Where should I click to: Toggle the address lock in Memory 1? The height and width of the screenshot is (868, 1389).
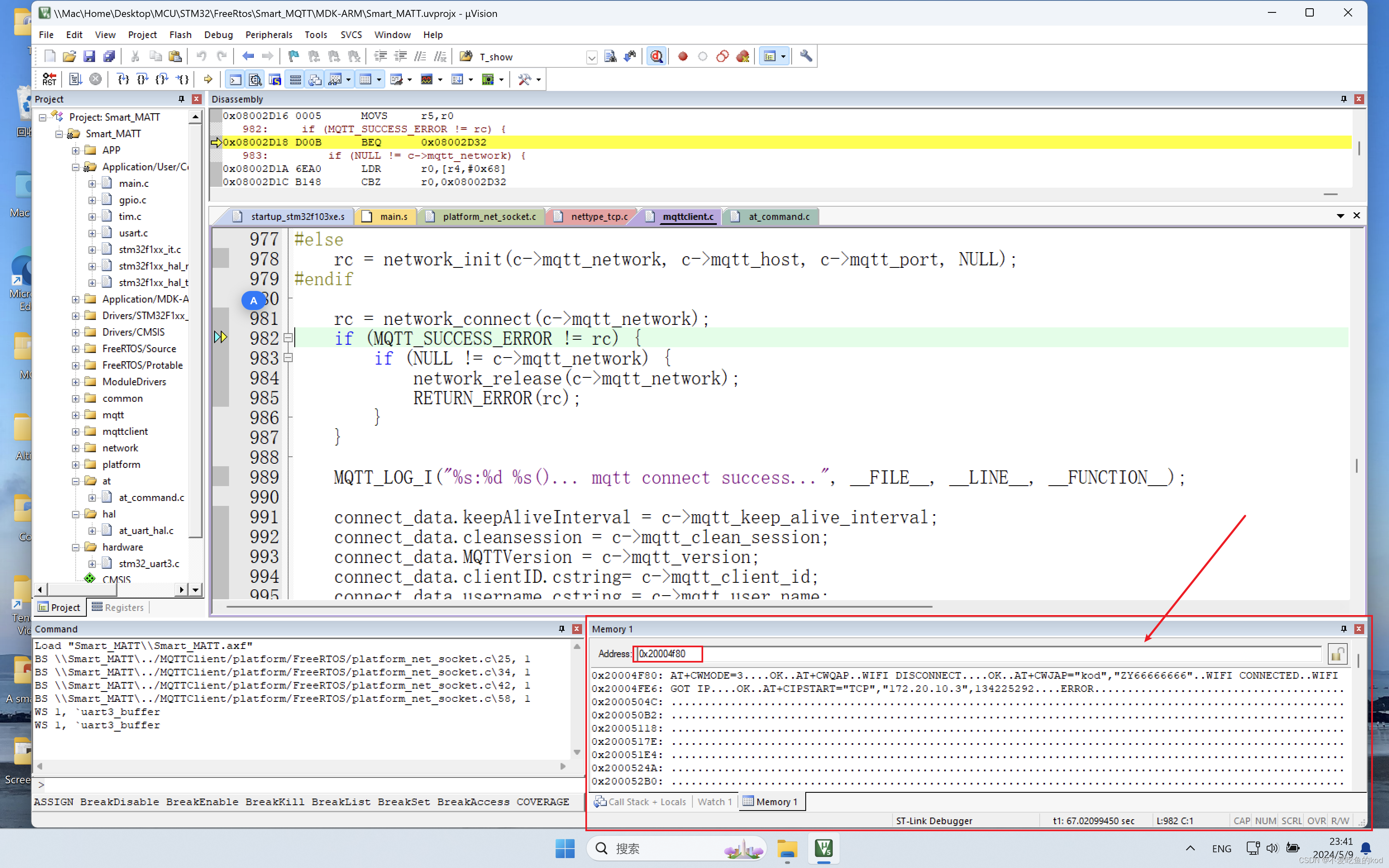(x=1337, y=654)
